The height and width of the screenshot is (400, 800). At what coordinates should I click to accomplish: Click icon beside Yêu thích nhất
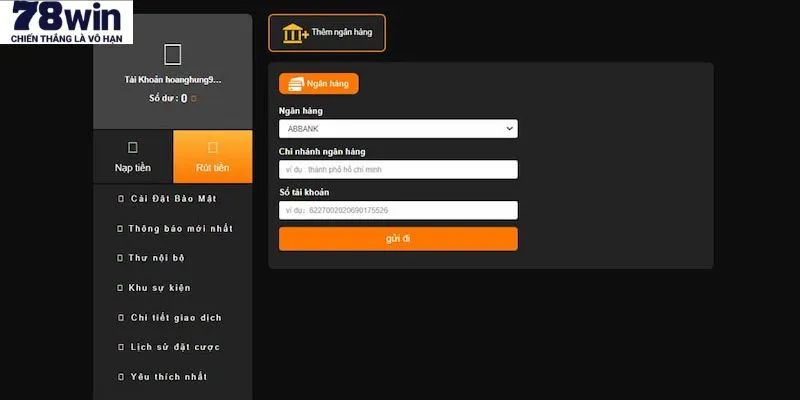[x=120, y=377]
